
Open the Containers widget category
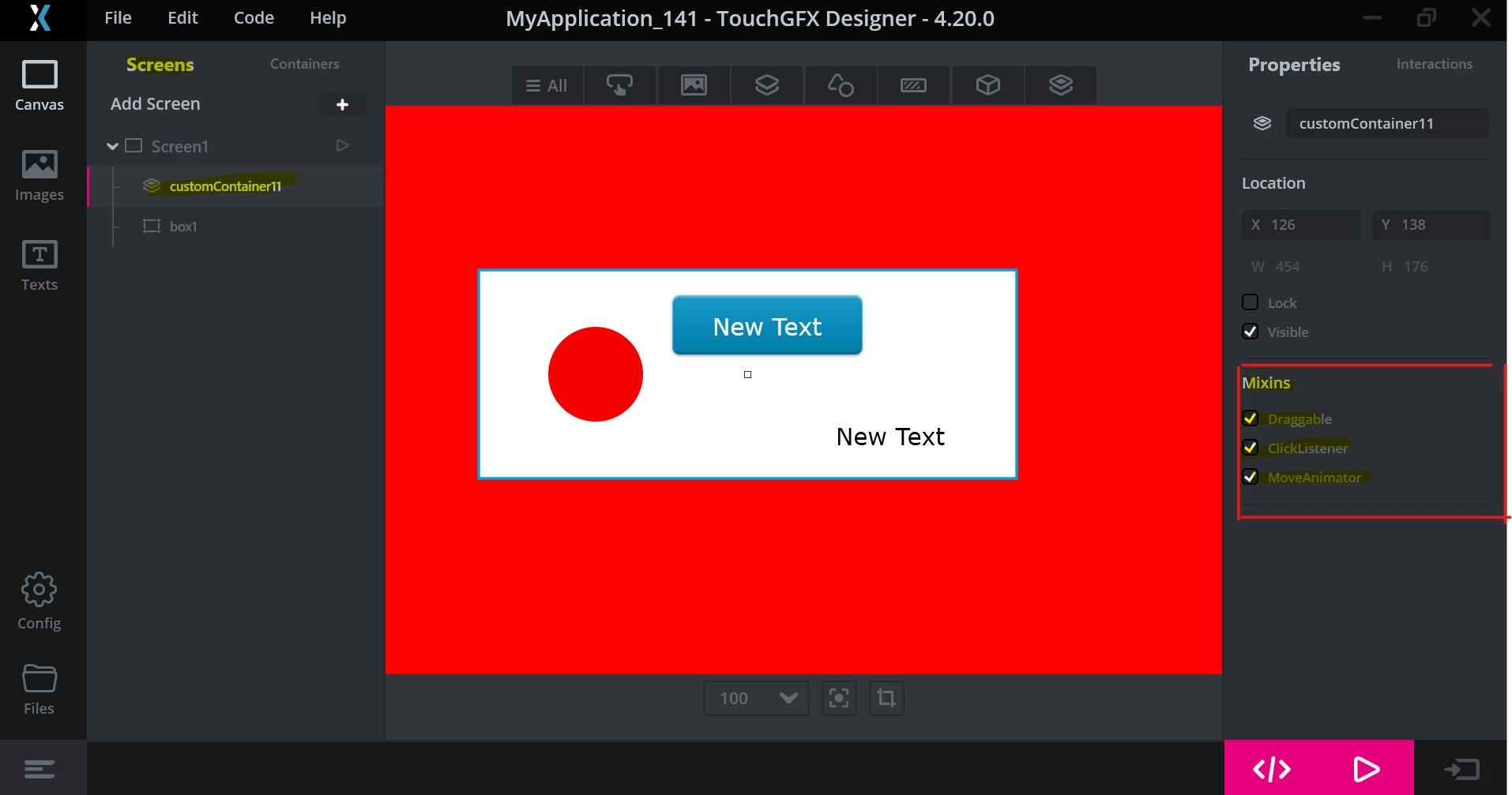(767, 85)
